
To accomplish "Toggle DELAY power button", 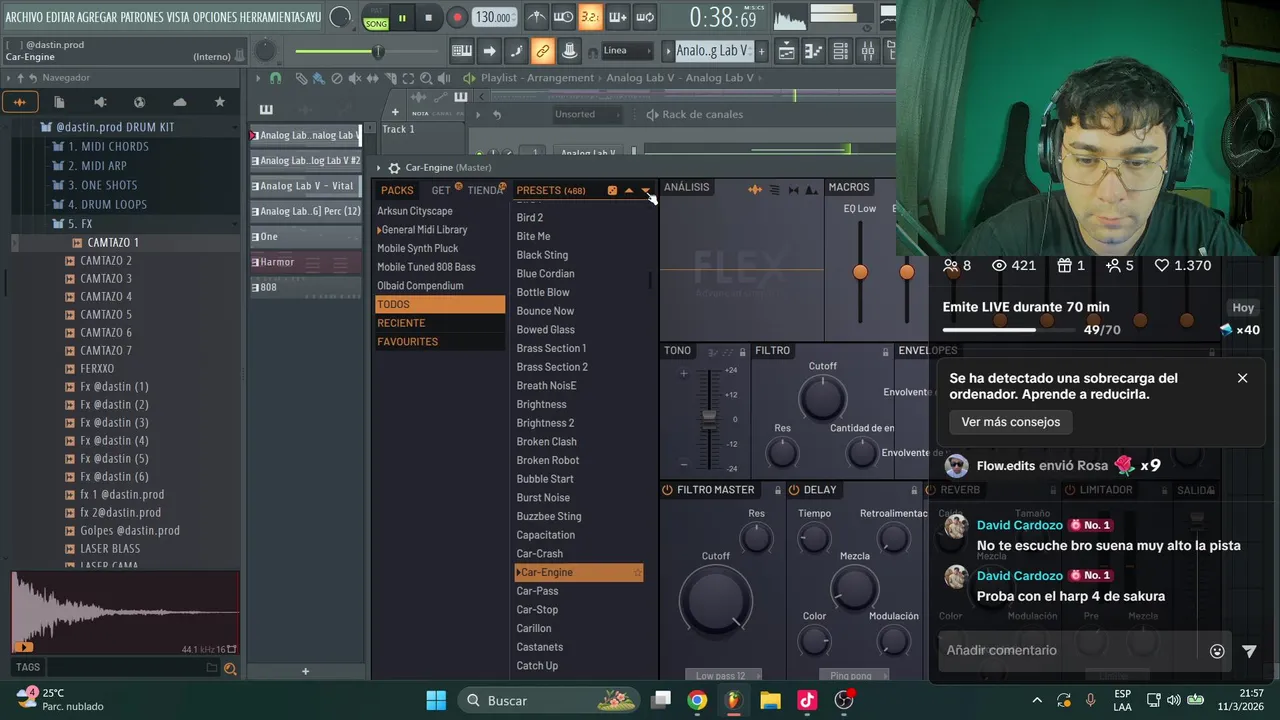I will tap(794, 490).
